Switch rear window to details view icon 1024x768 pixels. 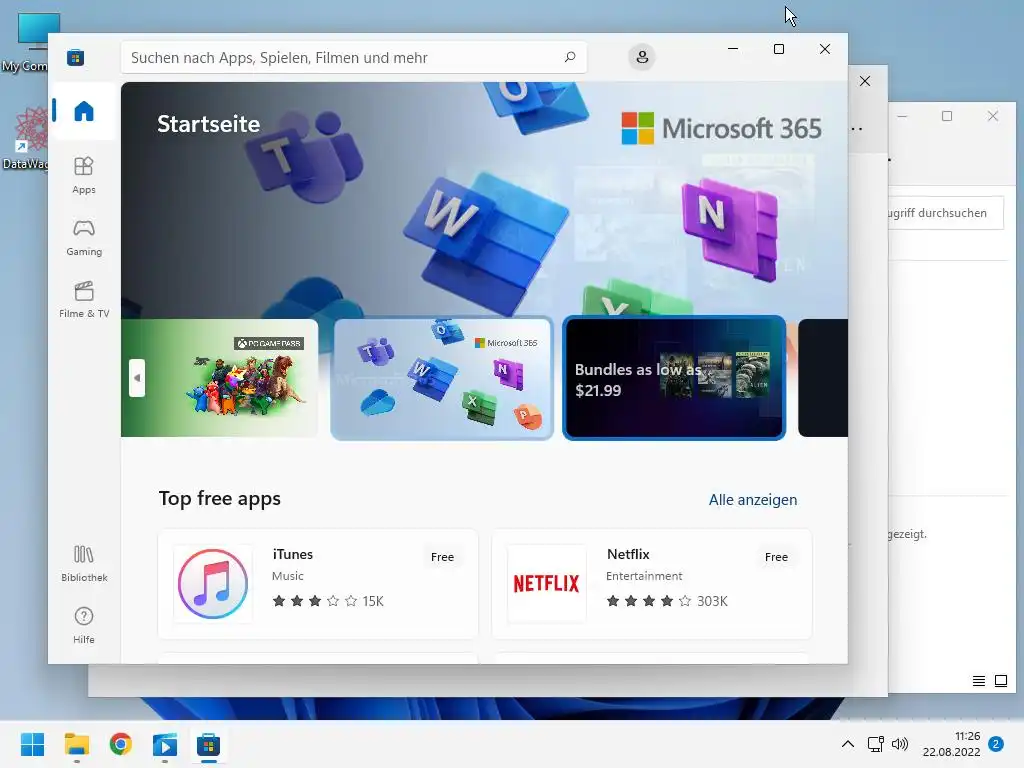978,681
